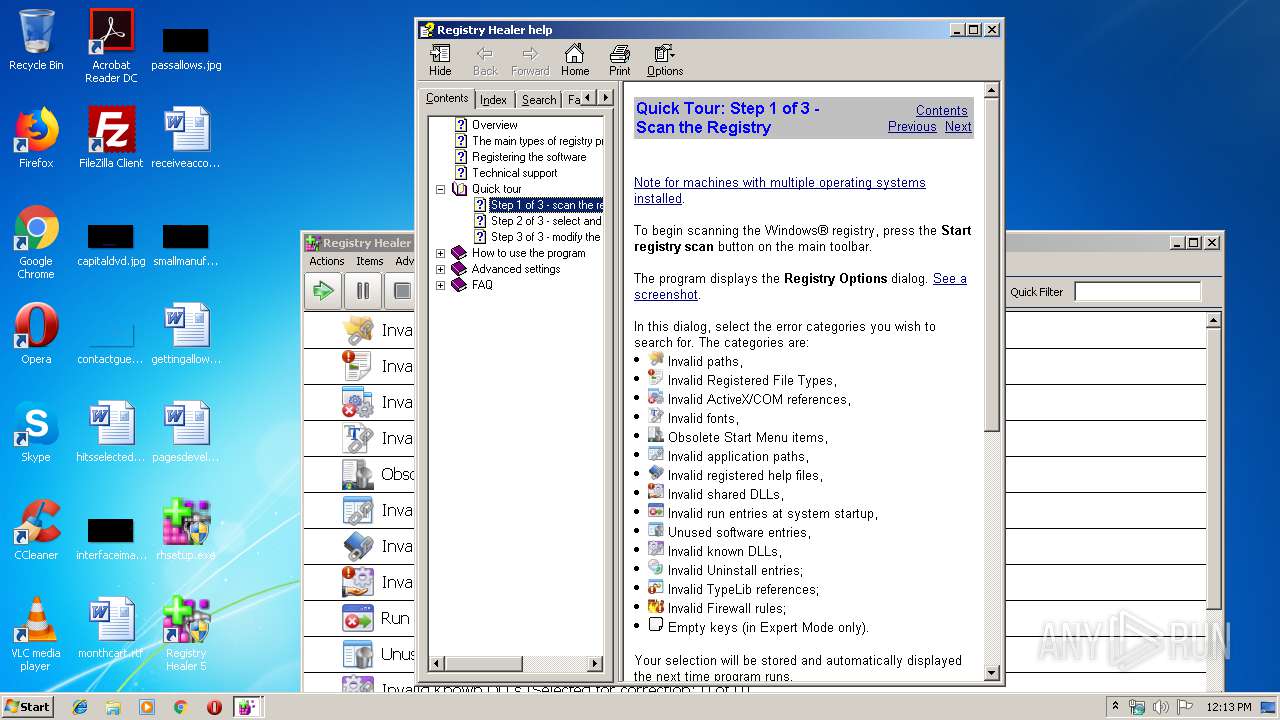Collapse the Quick tour tree node
Image resolution: width=1280 pixels, height=720 pixels.
(440, 189)
